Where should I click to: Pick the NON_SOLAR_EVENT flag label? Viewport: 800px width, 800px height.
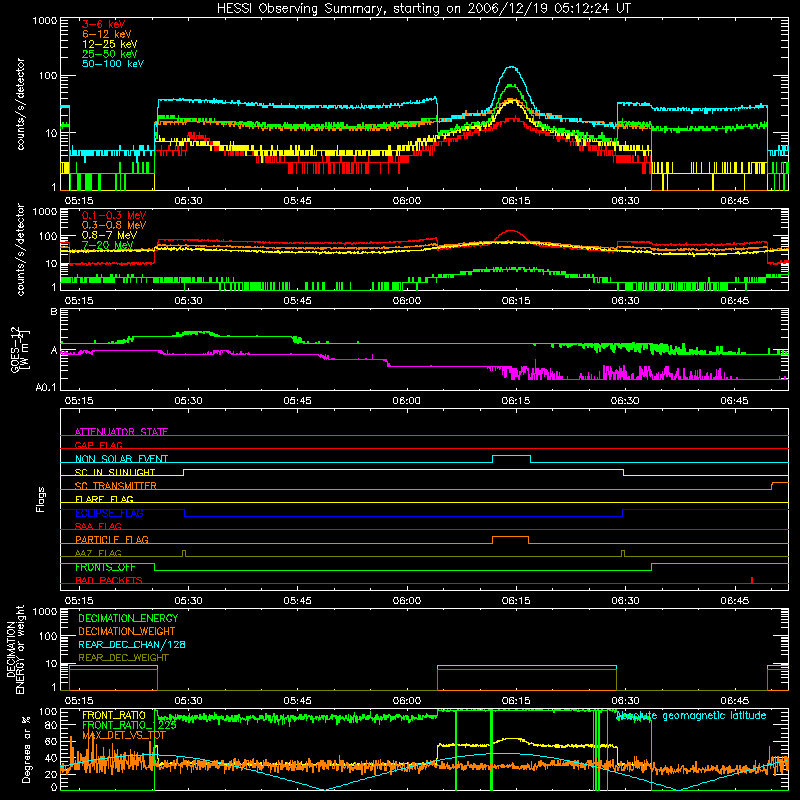pos(121,459)
